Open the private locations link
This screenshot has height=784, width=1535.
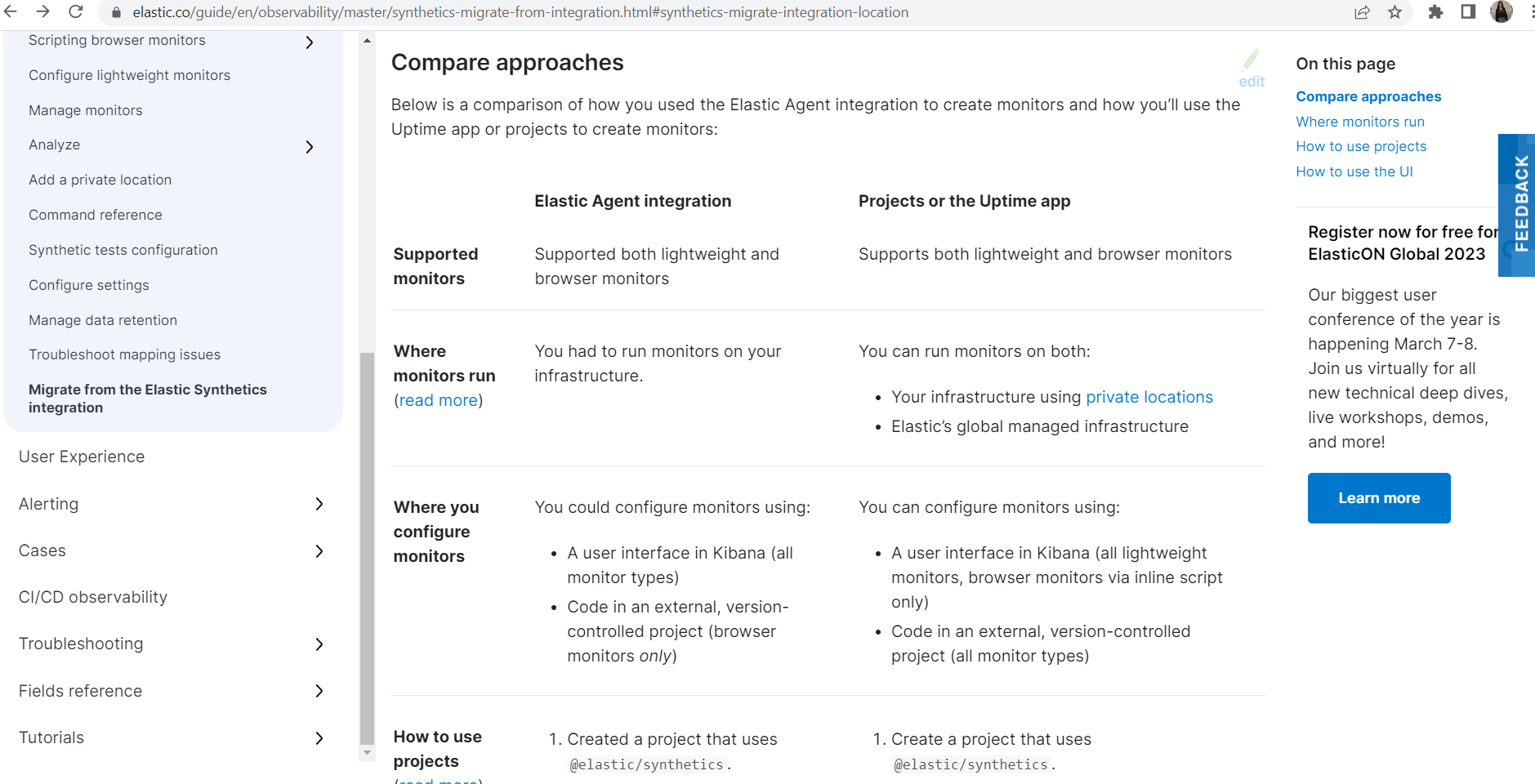click(1149, 397)
